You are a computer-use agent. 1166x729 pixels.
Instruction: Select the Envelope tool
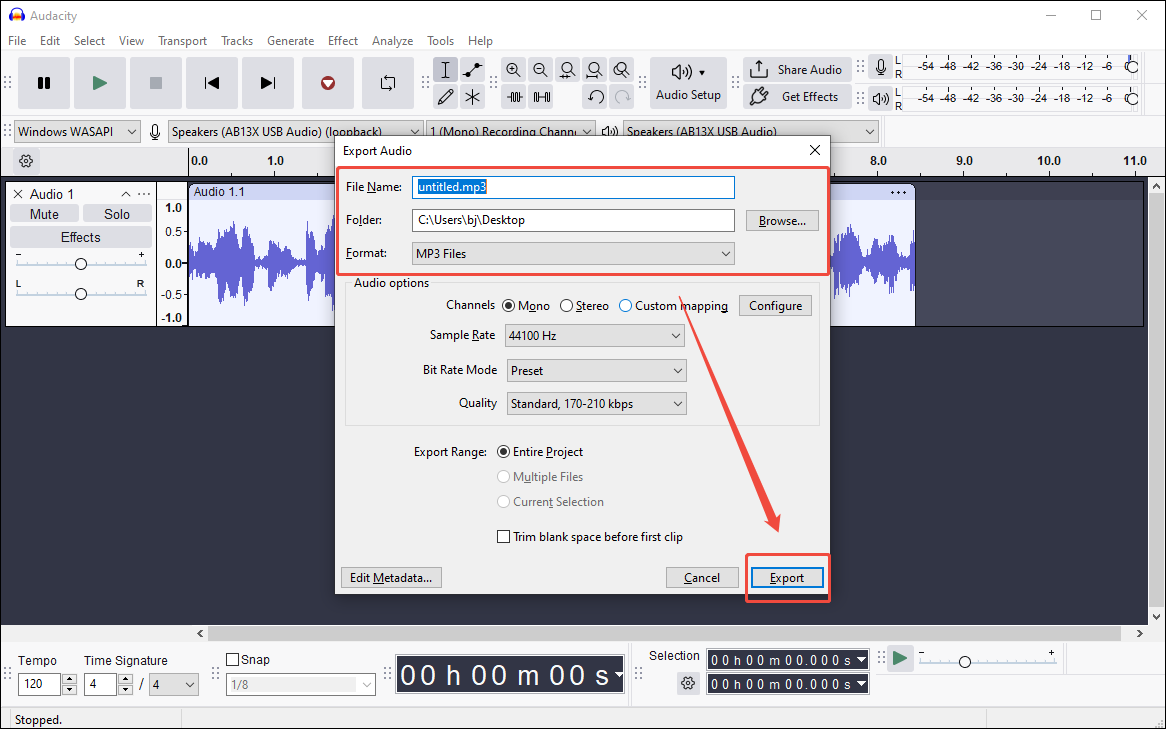click(472, 70)
